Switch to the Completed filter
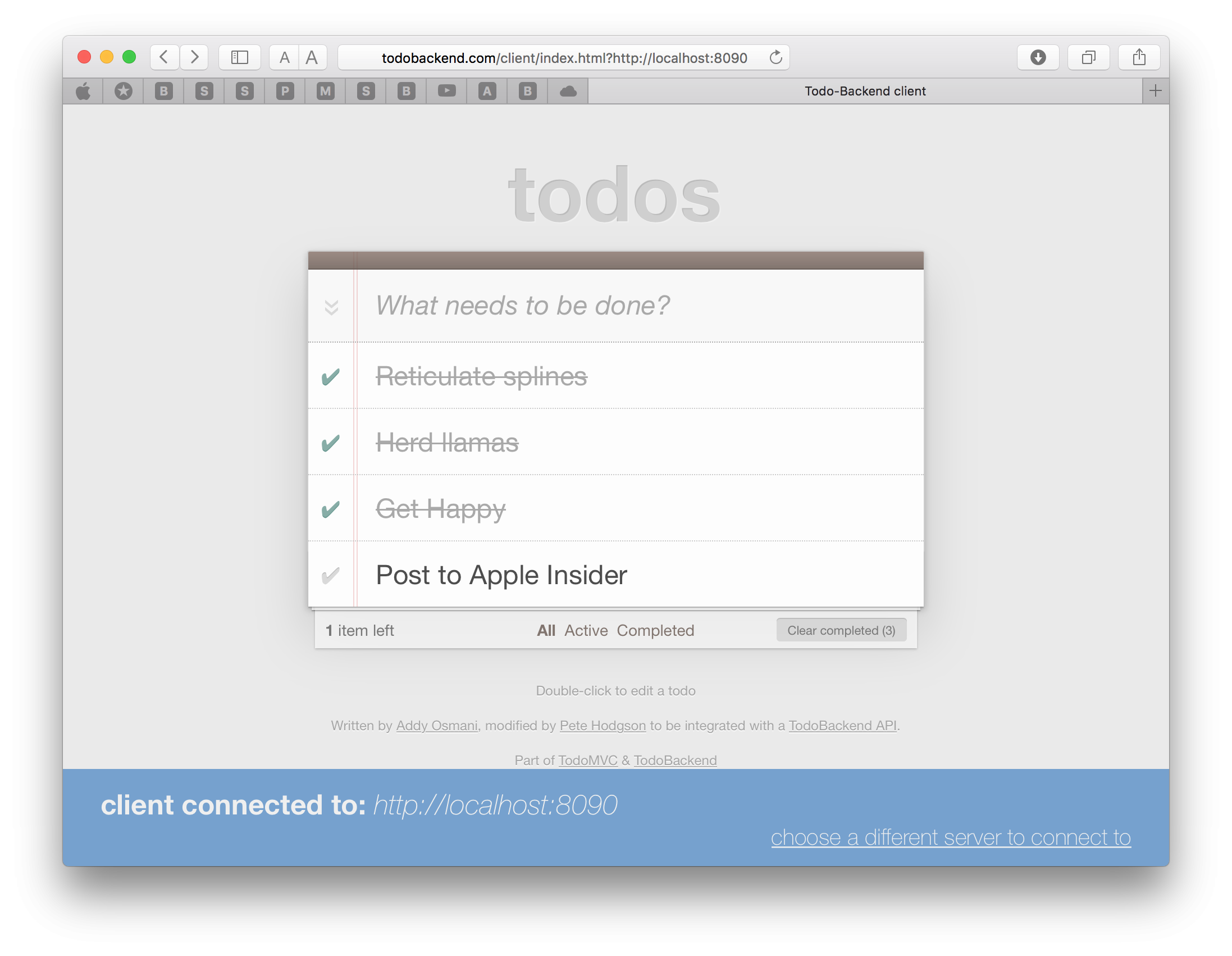1232x956 pixels. click(x=655, y=630)
